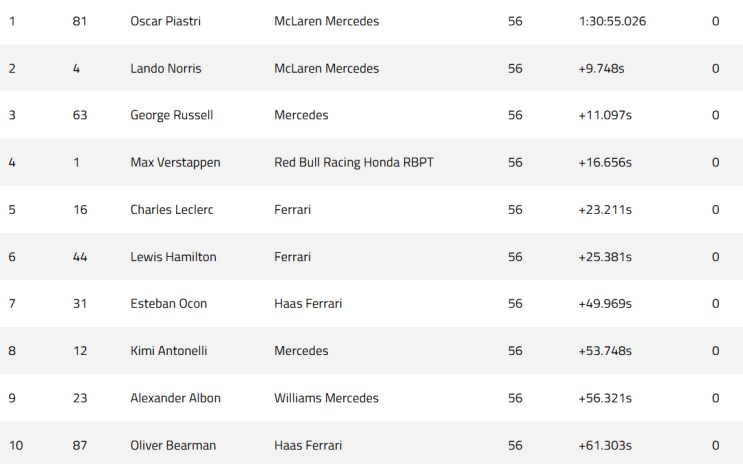Select Alexander Albon's name

pyautogui.click(x=175, y=398)
